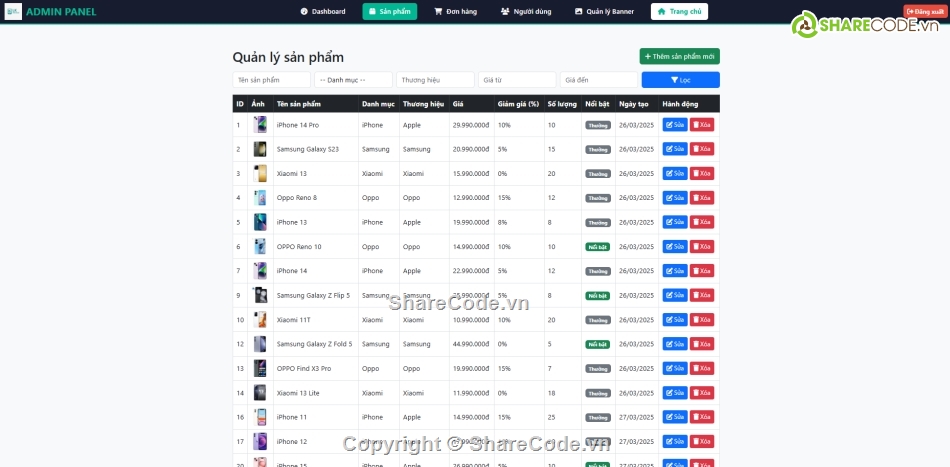Delete Samsung Galaxy Z Fold 5
This screenshot has width=950, height=467.
[702, 344]
